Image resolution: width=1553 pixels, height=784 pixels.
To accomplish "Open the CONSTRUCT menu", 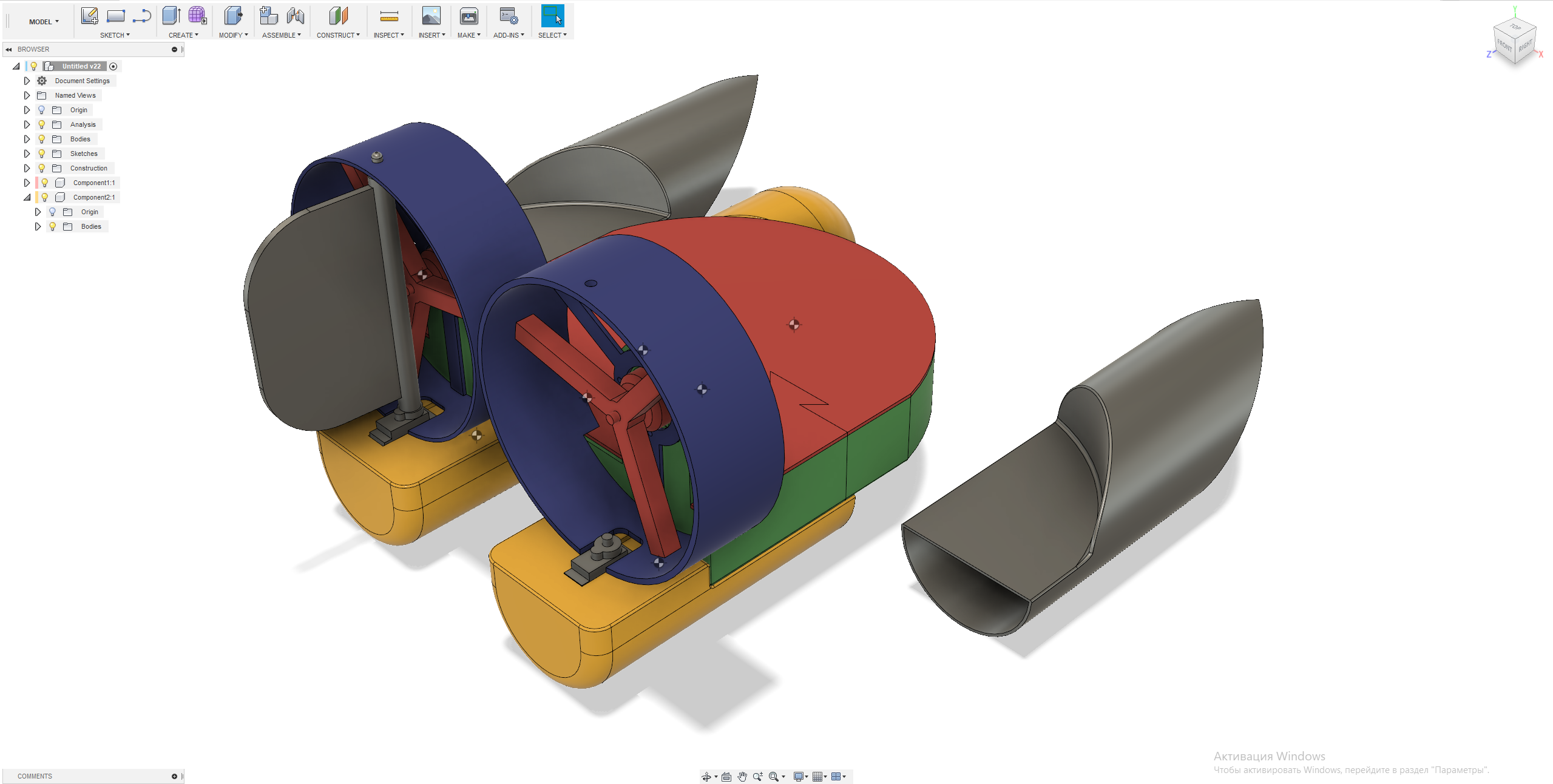I will tap(338, 35).
